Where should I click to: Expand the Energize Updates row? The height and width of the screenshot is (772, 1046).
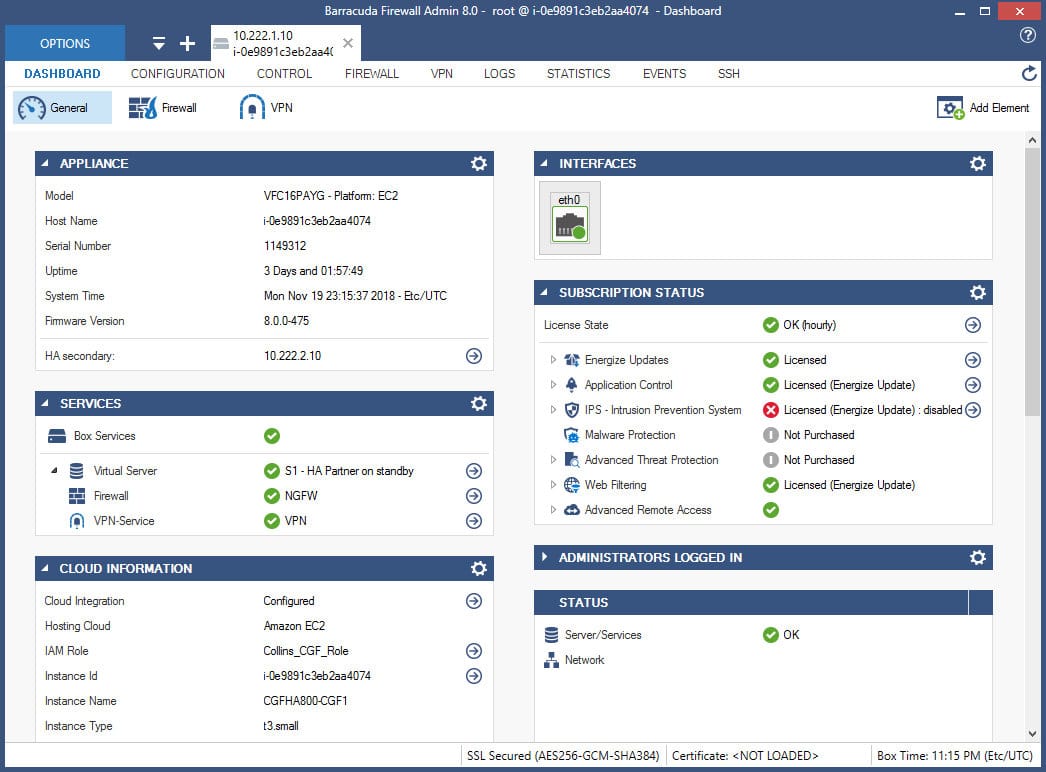coord(553,360)
